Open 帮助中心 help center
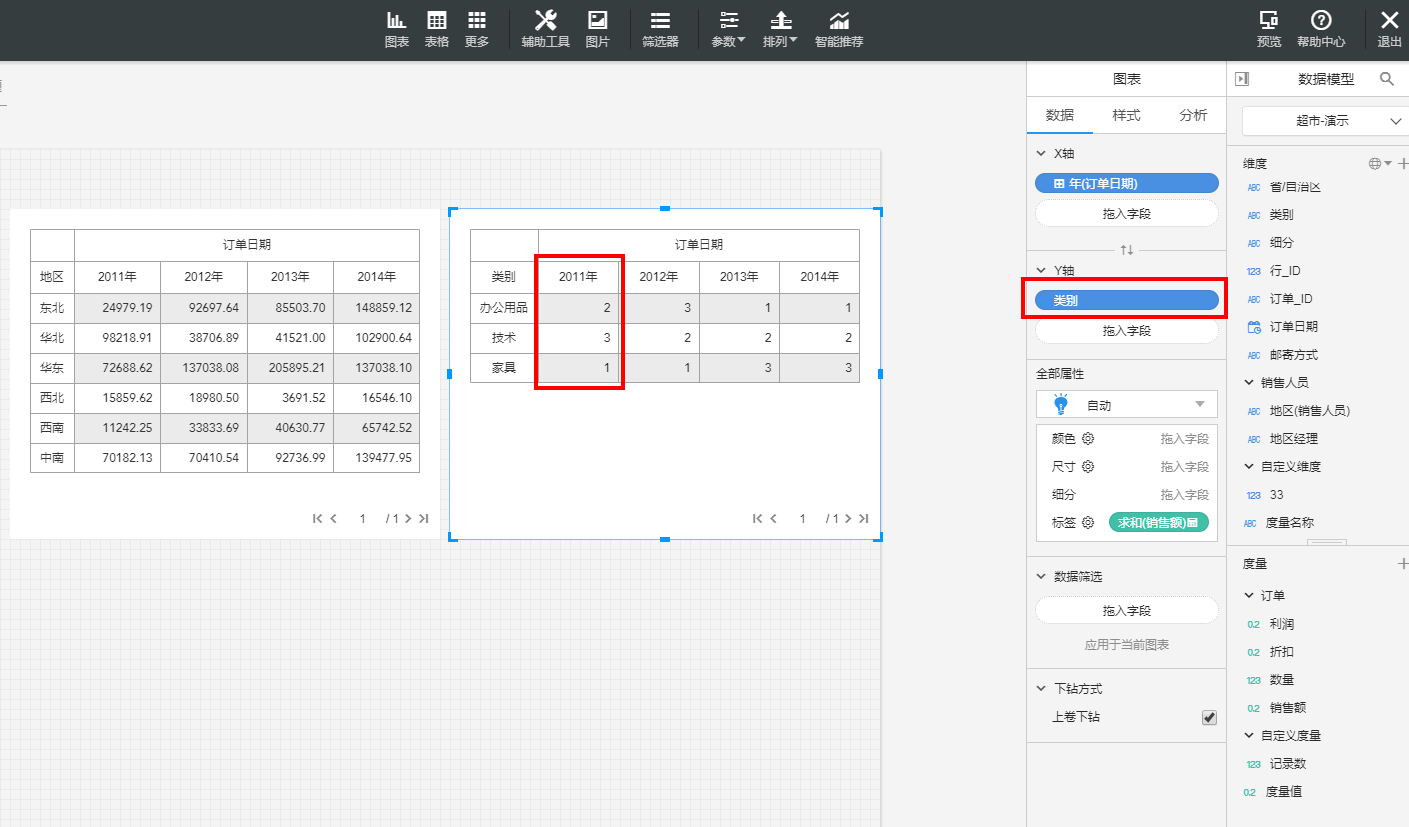The width and height of the screenshot is (1409, 827). coord(1321,29)
